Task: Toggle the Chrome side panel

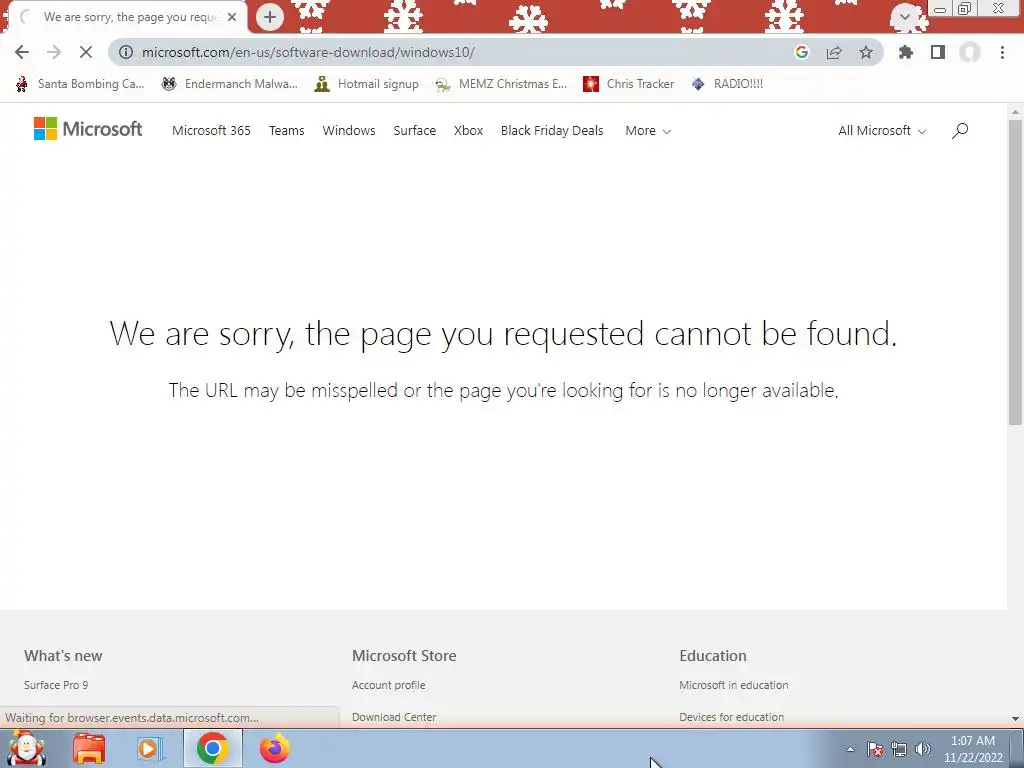Action: (x=938, y=52)
